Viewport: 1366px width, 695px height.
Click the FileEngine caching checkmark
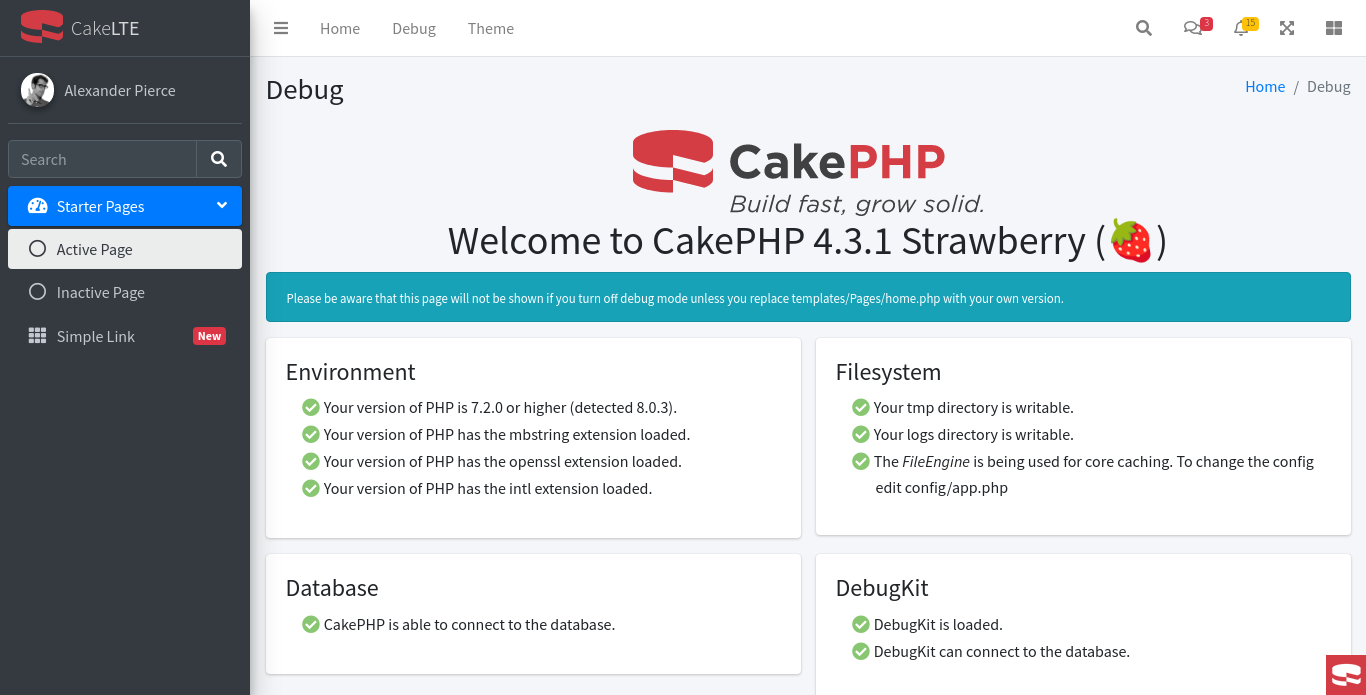(860, 461)
